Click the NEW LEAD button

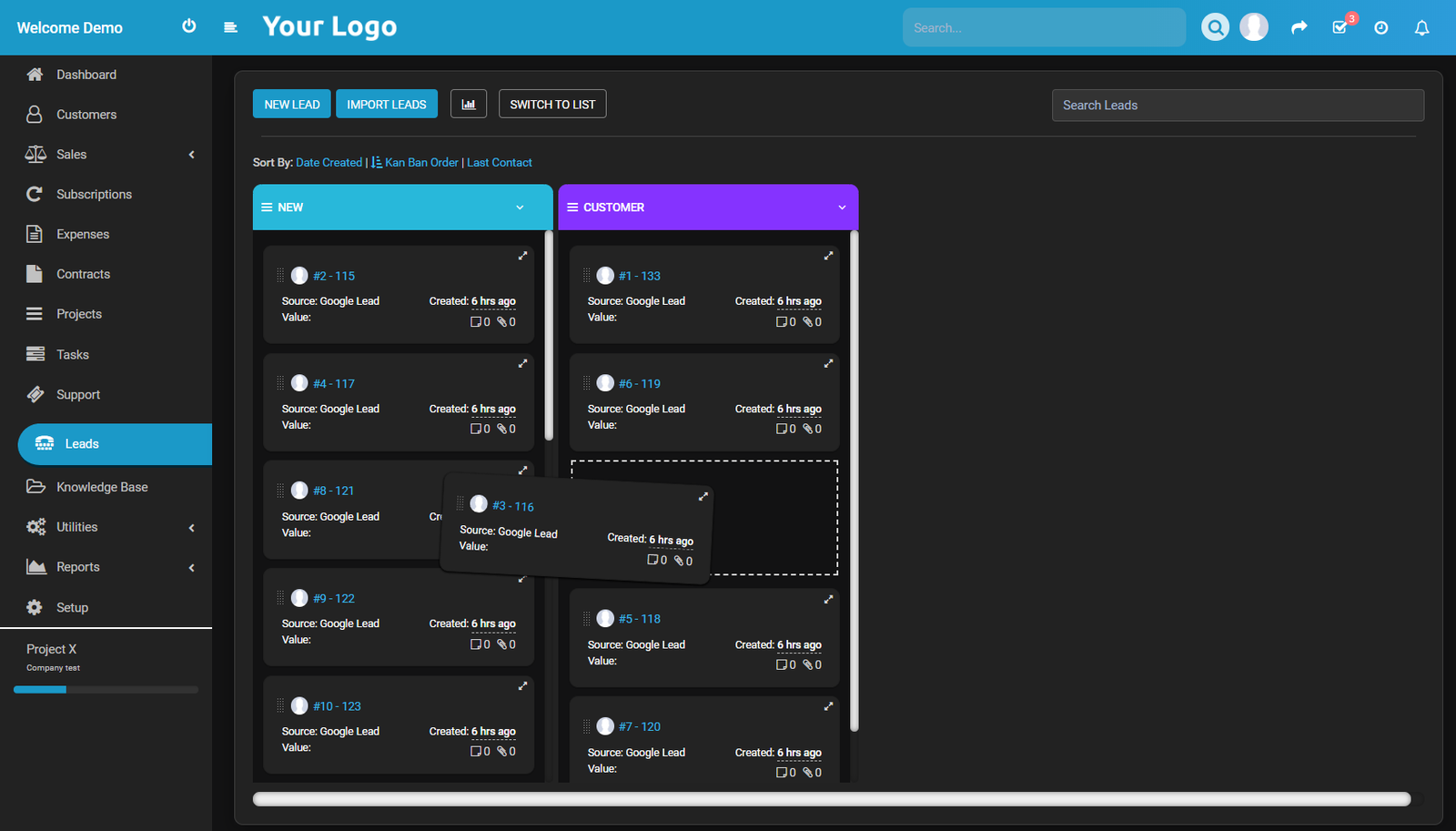pos(291,103)
